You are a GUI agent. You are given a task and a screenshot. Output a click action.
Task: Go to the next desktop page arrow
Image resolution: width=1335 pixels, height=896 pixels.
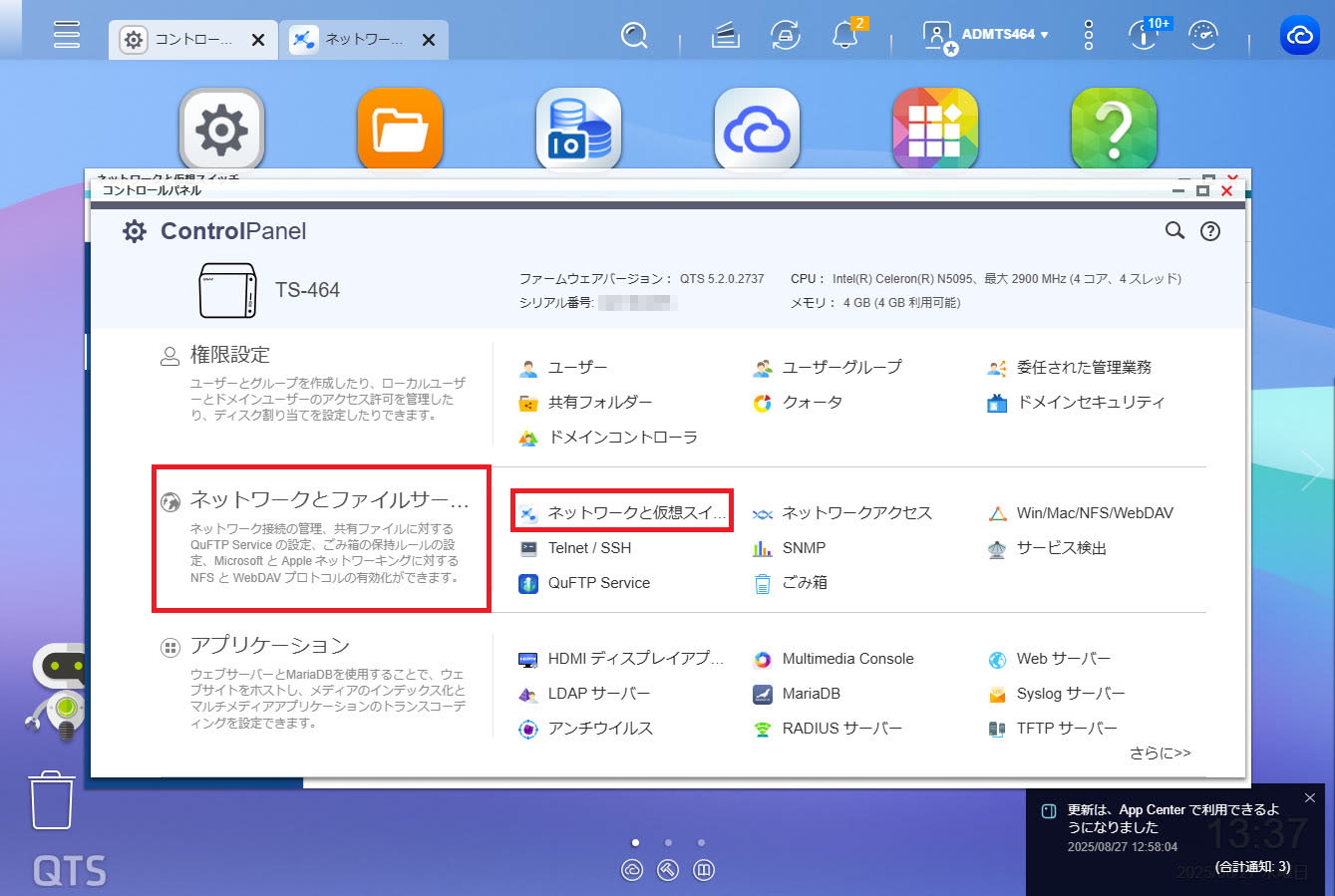(x=1312, y=470)
